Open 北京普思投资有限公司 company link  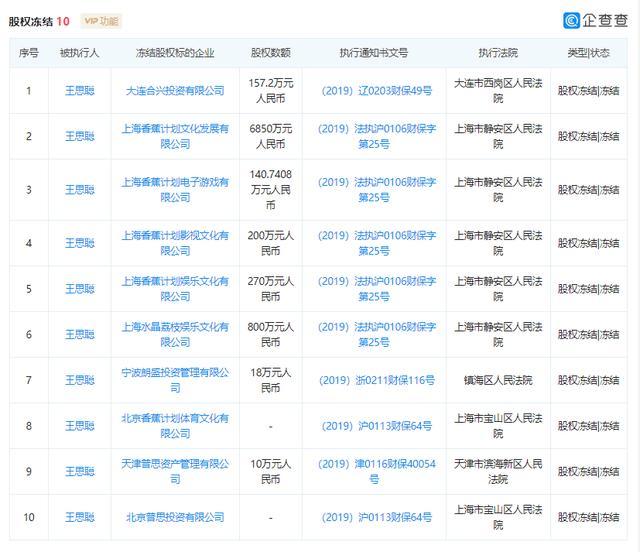coord(175,517)
